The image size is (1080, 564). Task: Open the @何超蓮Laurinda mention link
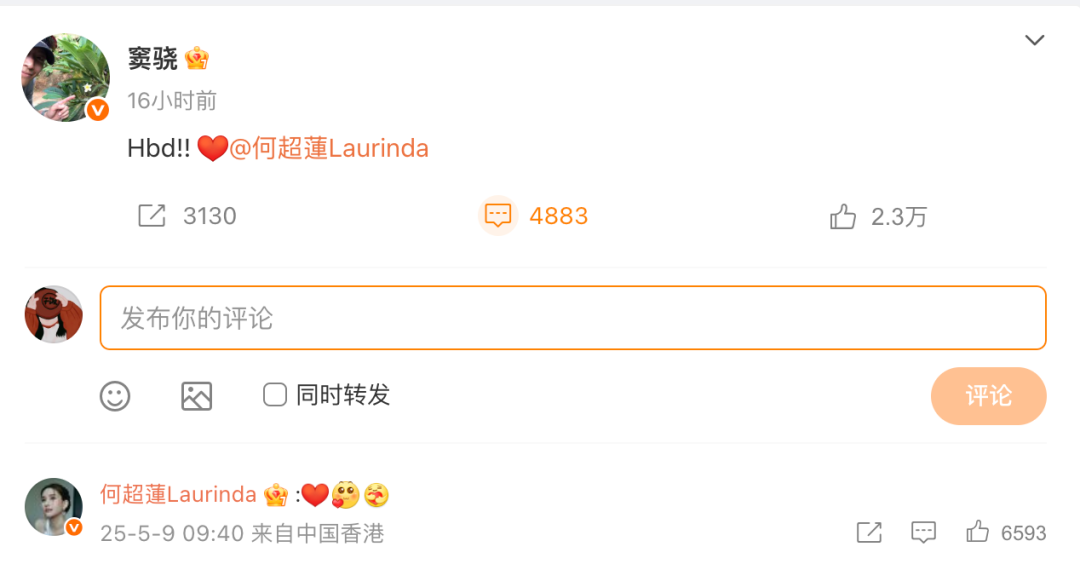tap(329, 148)
